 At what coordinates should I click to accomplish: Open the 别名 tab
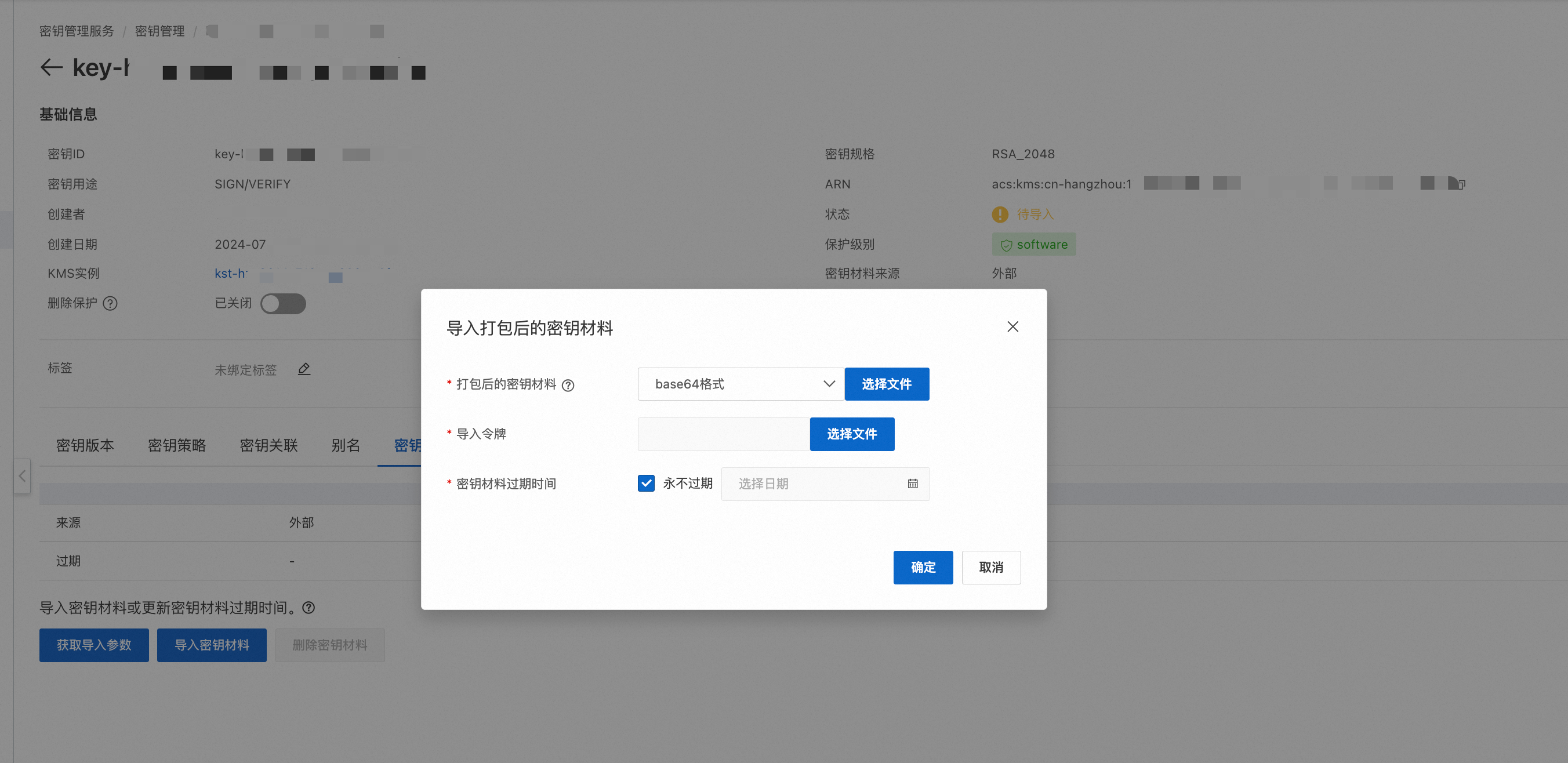coord(345,445)
